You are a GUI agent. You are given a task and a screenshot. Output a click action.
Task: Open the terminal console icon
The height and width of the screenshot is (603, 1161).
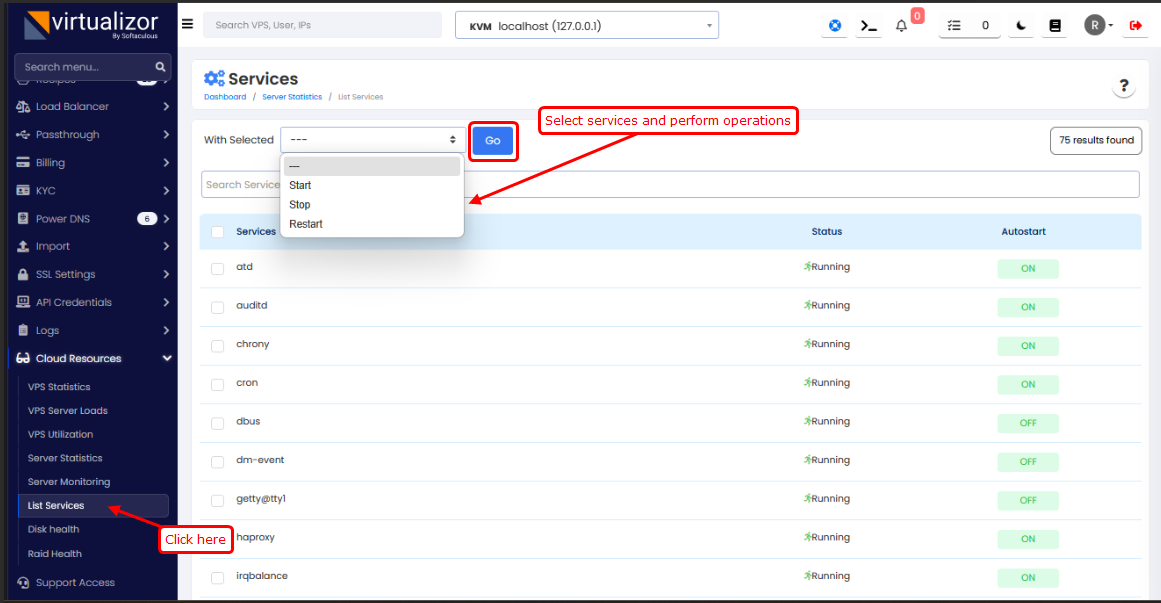869,25
